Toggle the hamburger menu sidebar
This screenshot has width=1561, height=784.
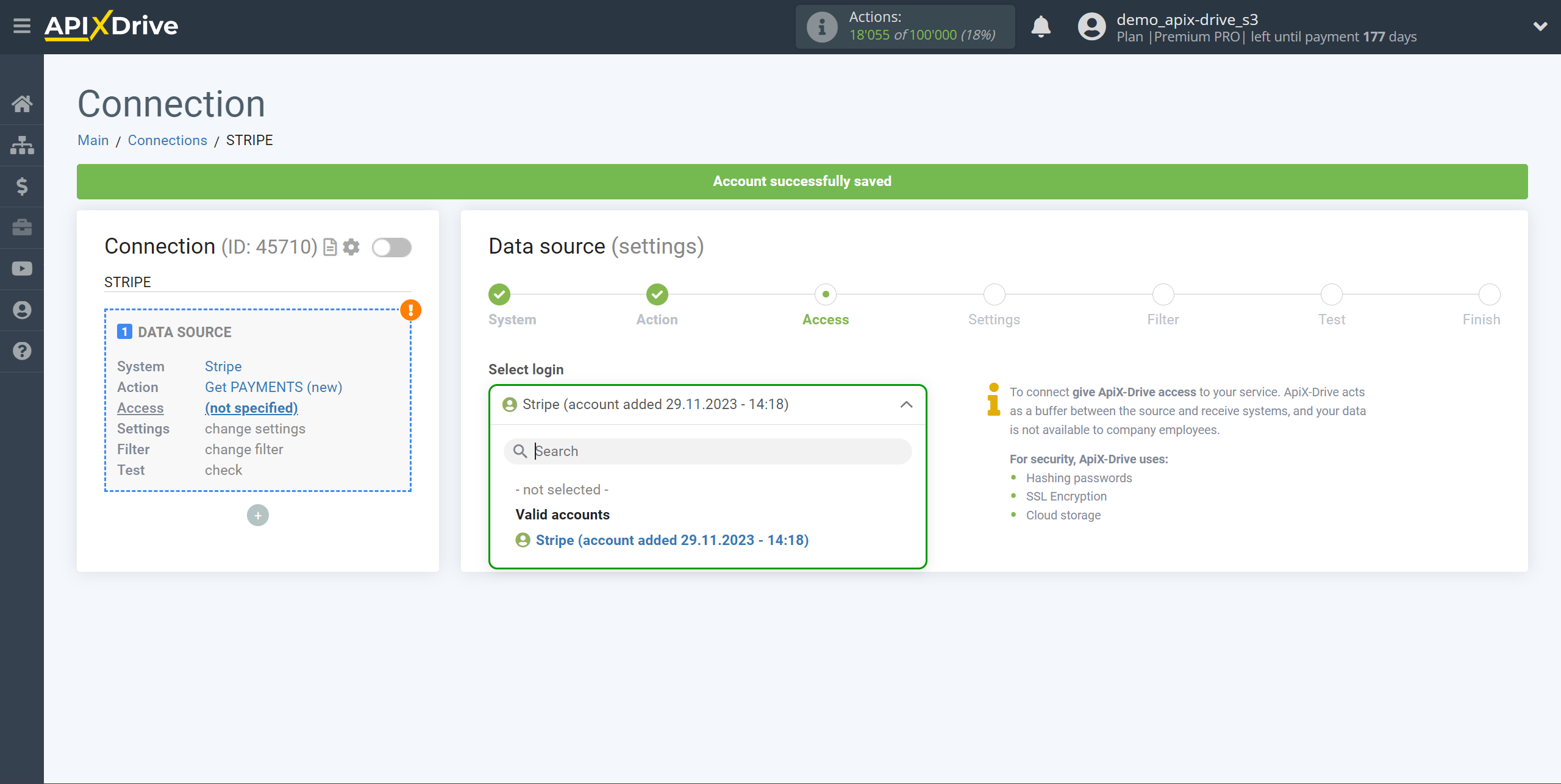coord(21,26)
